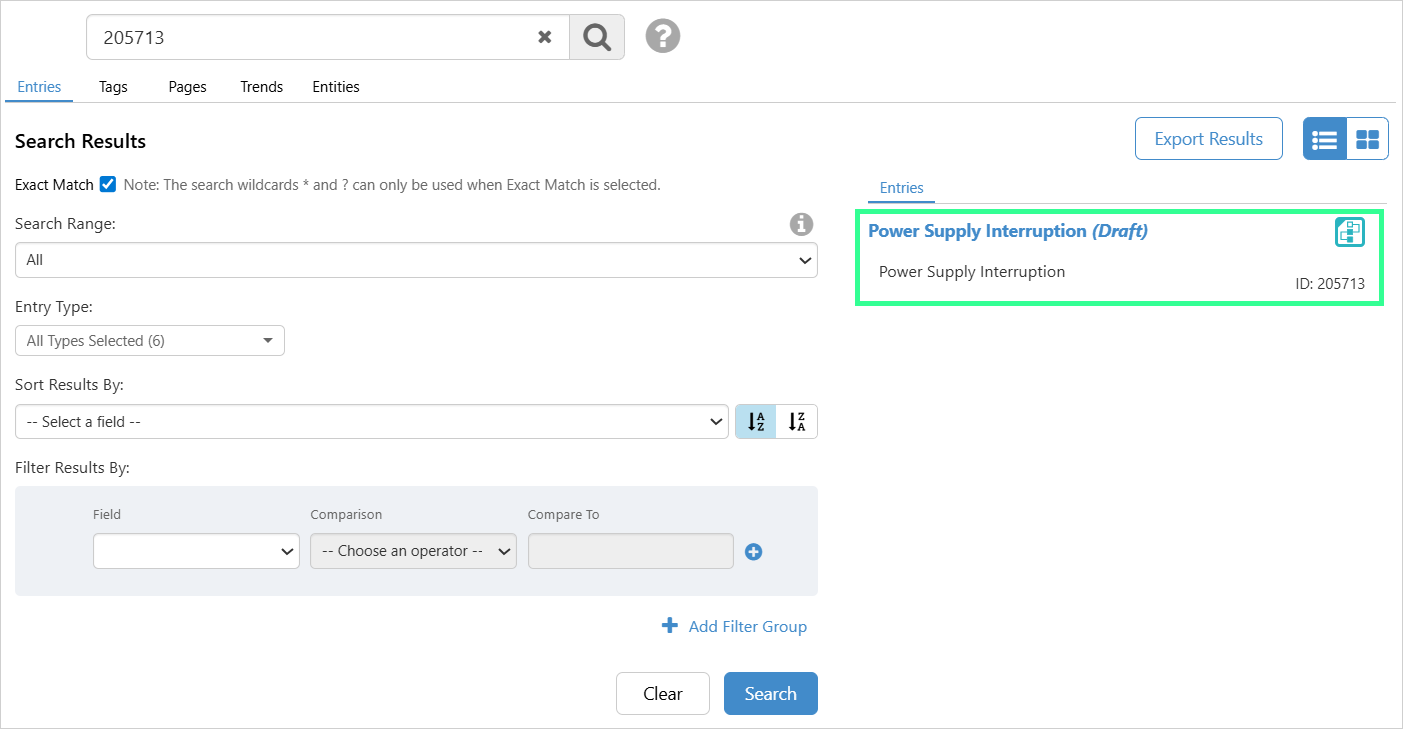The image size is (1403, 729).
Task: Uncheck the Exact Match checkbox
Action: pyautogui.click(x=108, y=184)
